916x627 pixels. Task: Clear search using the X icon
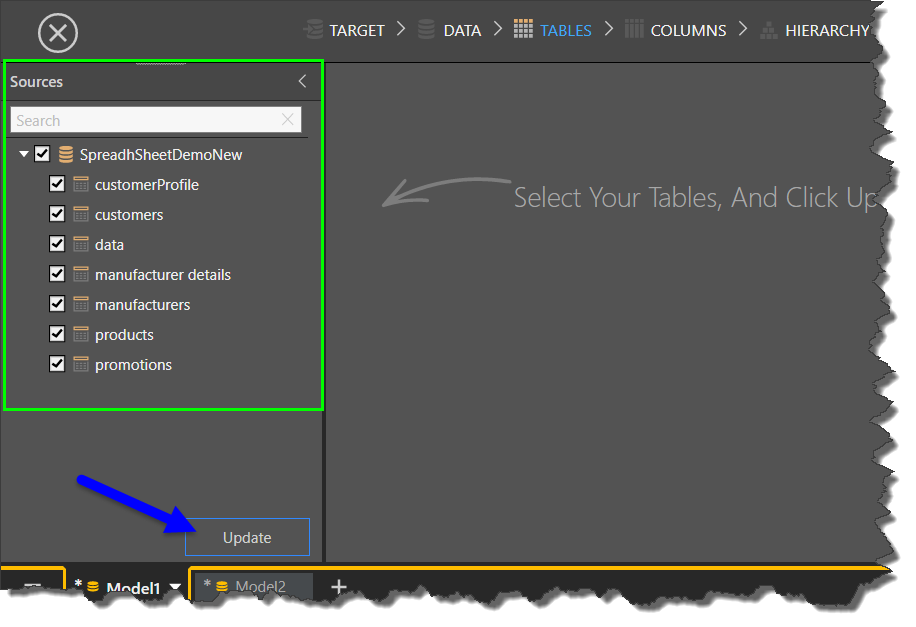288,120
